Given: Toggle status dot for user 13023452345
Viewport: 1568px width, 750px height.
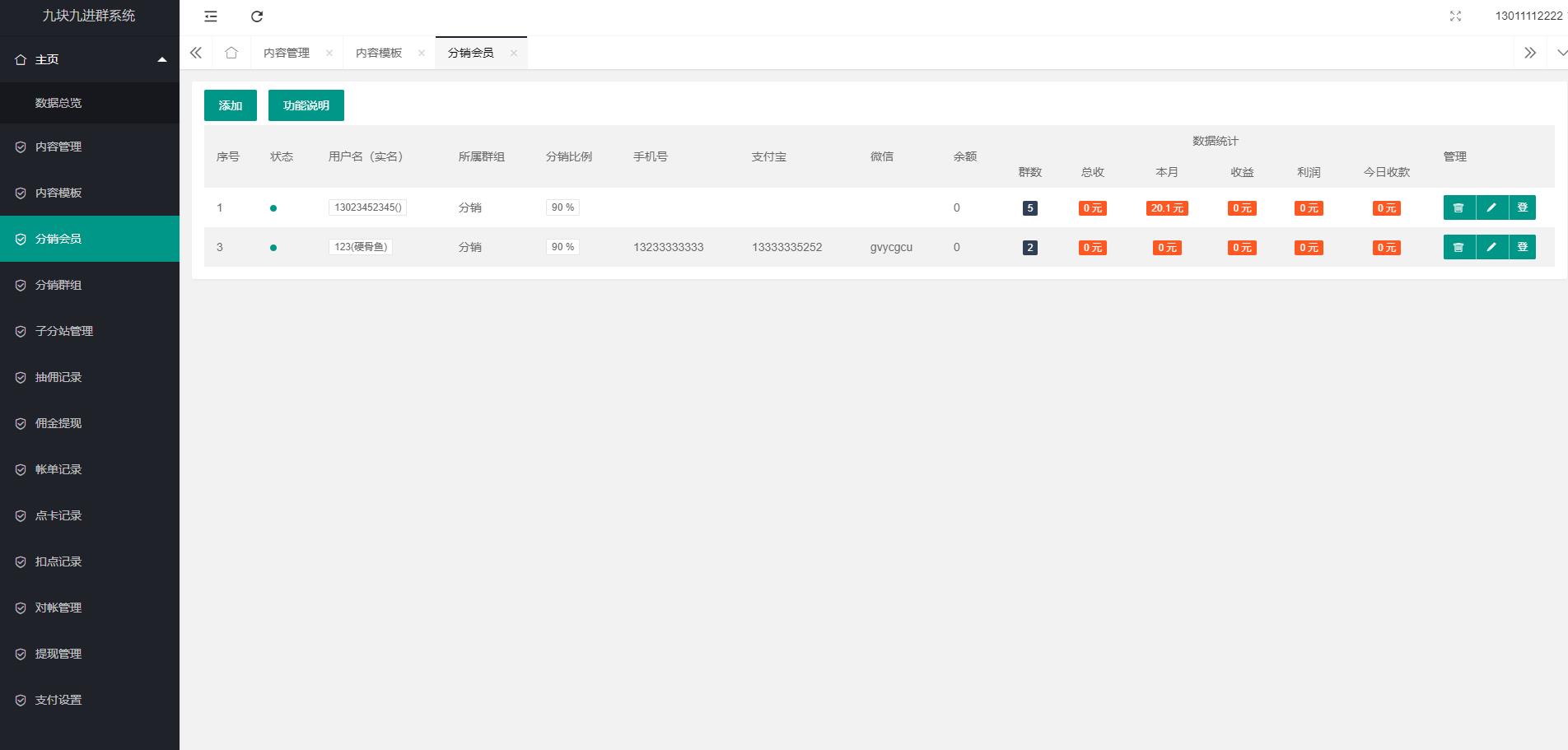Looking at the screenshot, I should [x=273, y=208].
